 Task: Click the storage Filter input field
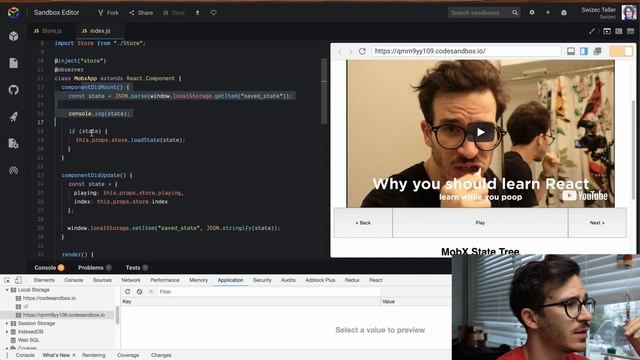269,291
